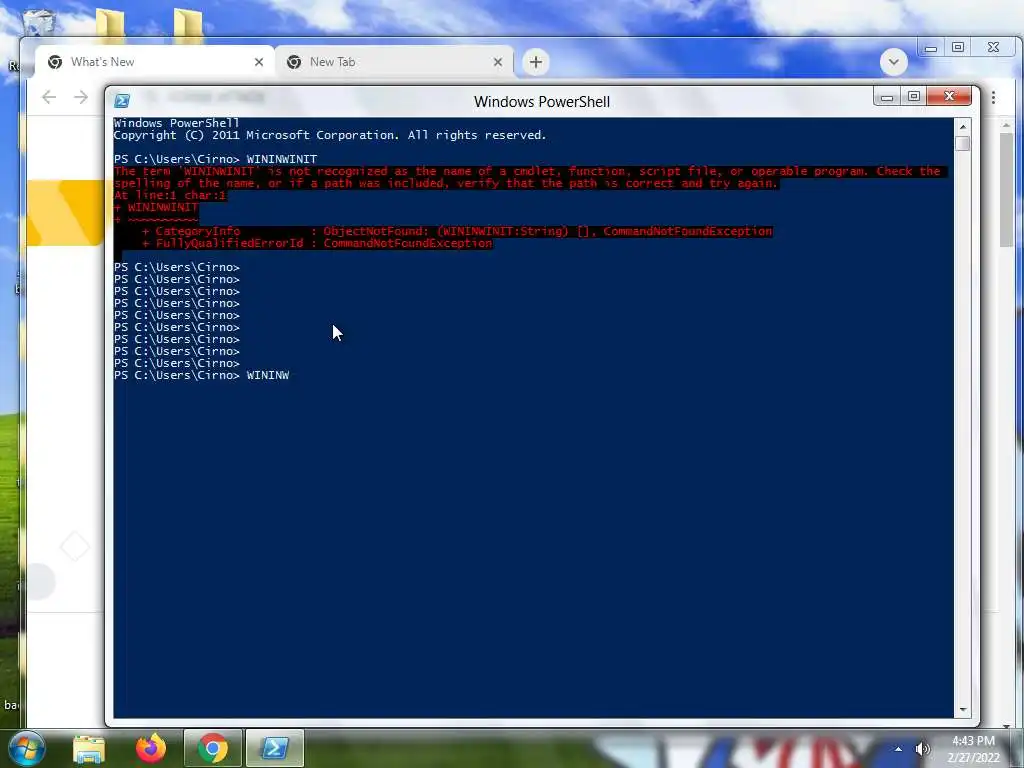Show hidden tray icons arrow
1024x768 pixels.
pyautogui.click(x=899, y=749)
